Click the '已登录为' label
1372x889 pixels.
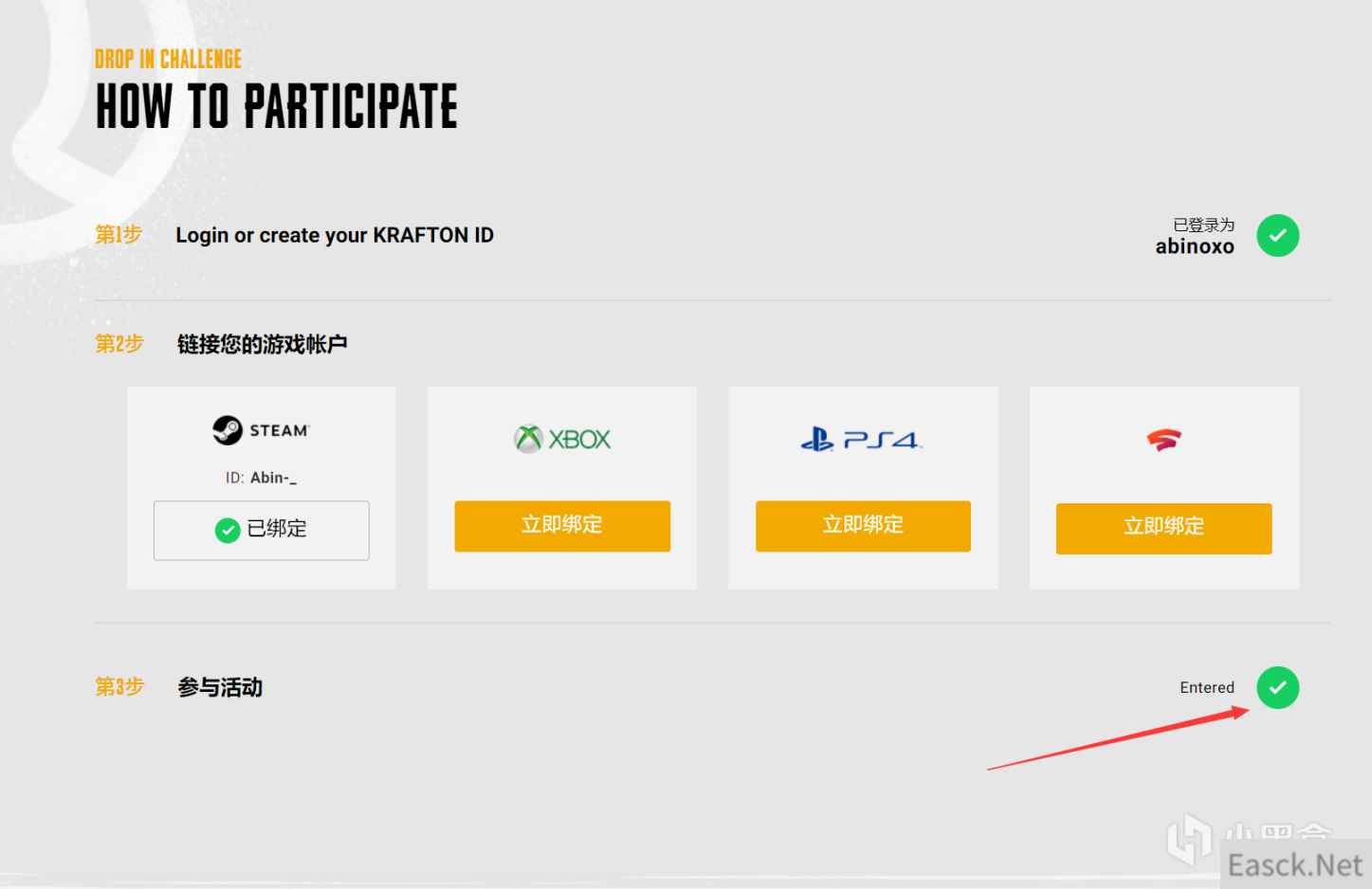tap(1203, 225)
